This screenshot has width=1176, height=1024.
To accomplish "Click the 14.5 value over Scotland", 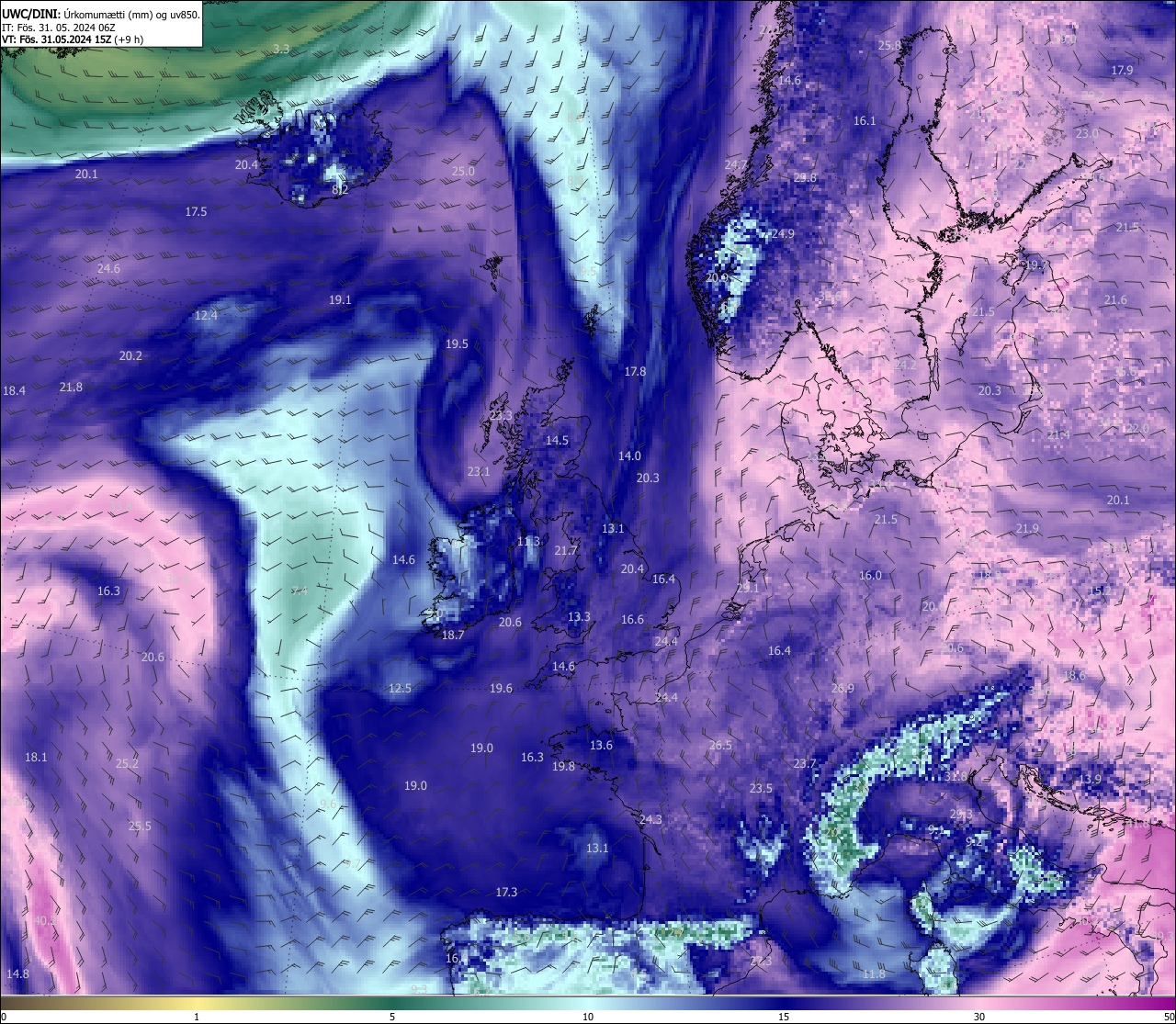I will [557, 440].
